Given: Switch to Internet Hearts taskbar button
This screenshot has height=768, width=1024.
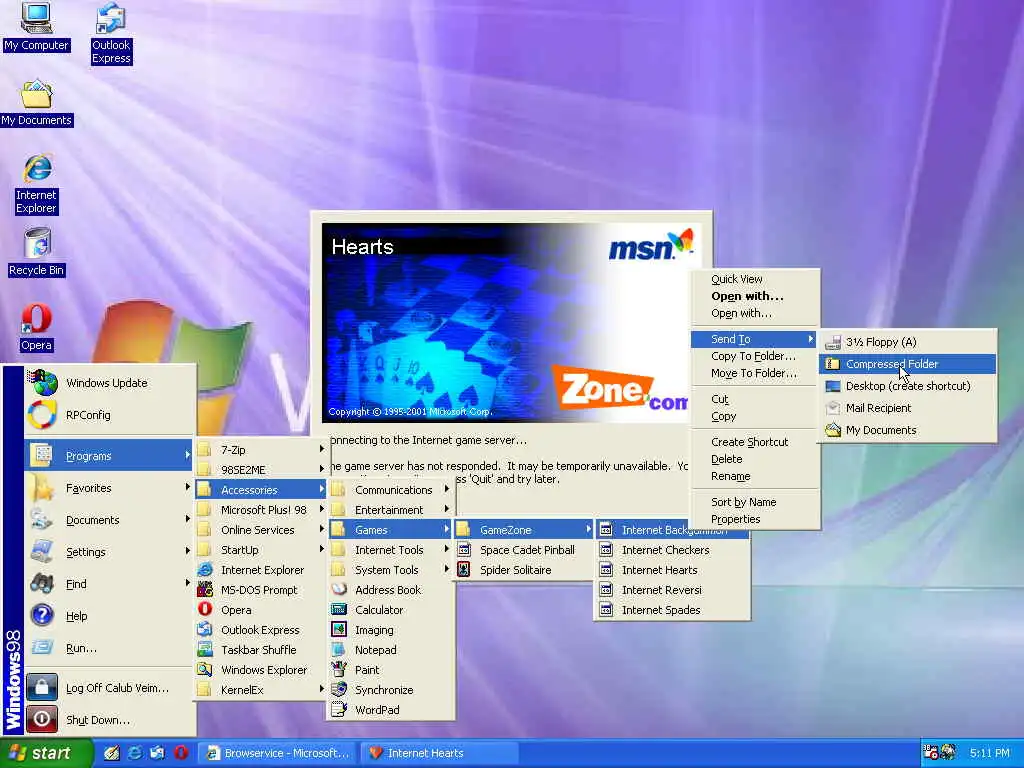Looking at the screenshot, I should click(x=439, y=753).
